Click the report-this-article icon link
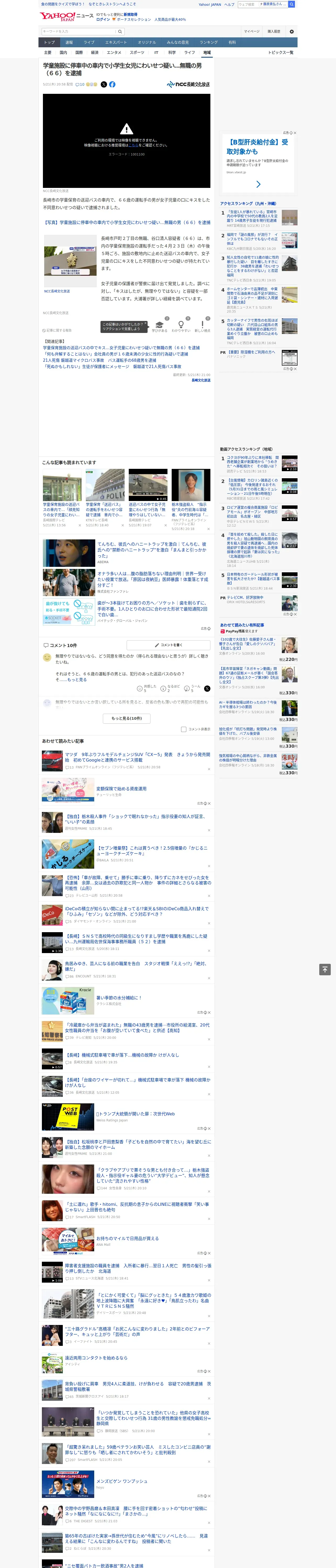 [57, 331]
